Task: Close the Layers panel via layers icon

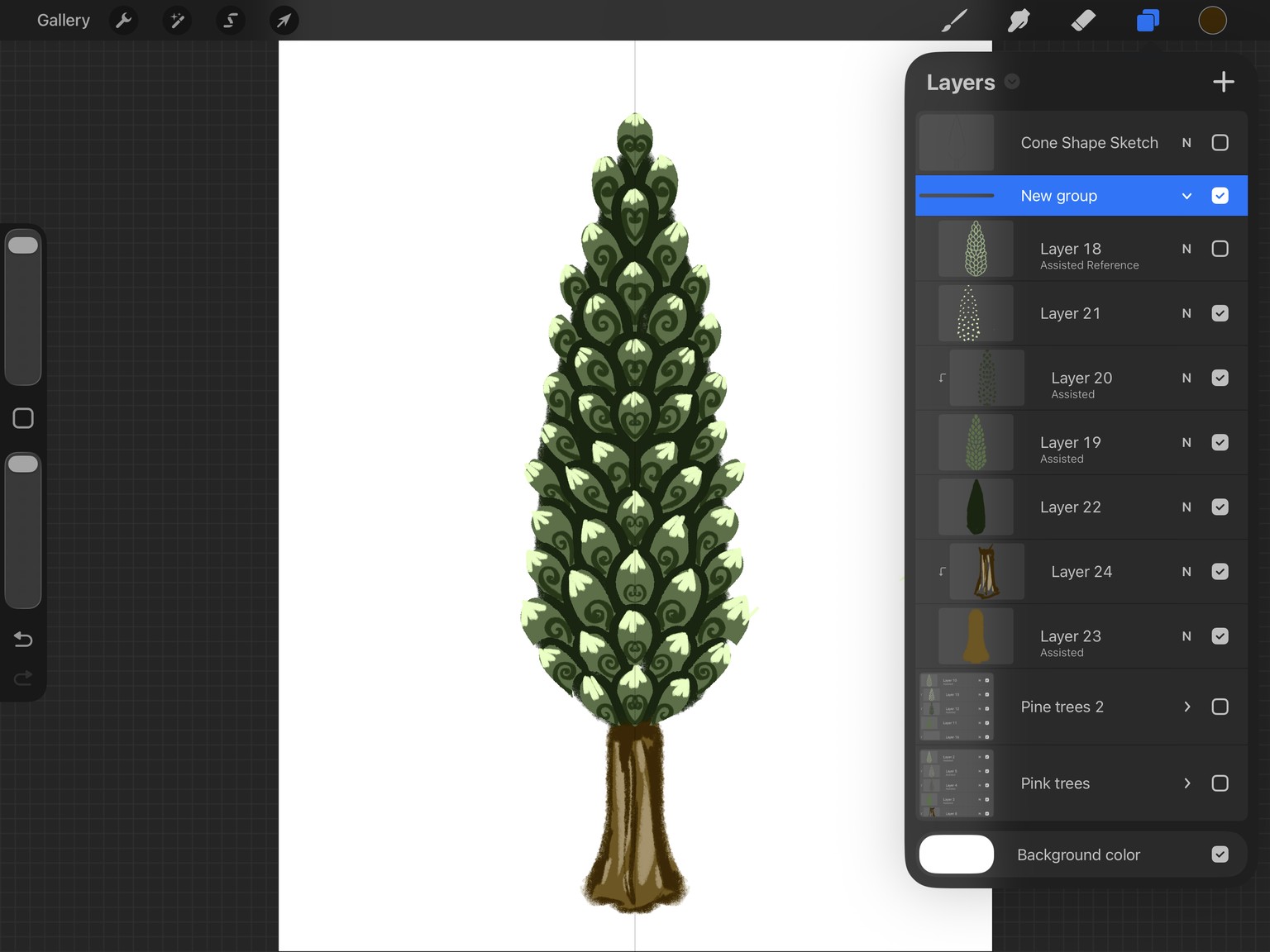Action: 1148,20
